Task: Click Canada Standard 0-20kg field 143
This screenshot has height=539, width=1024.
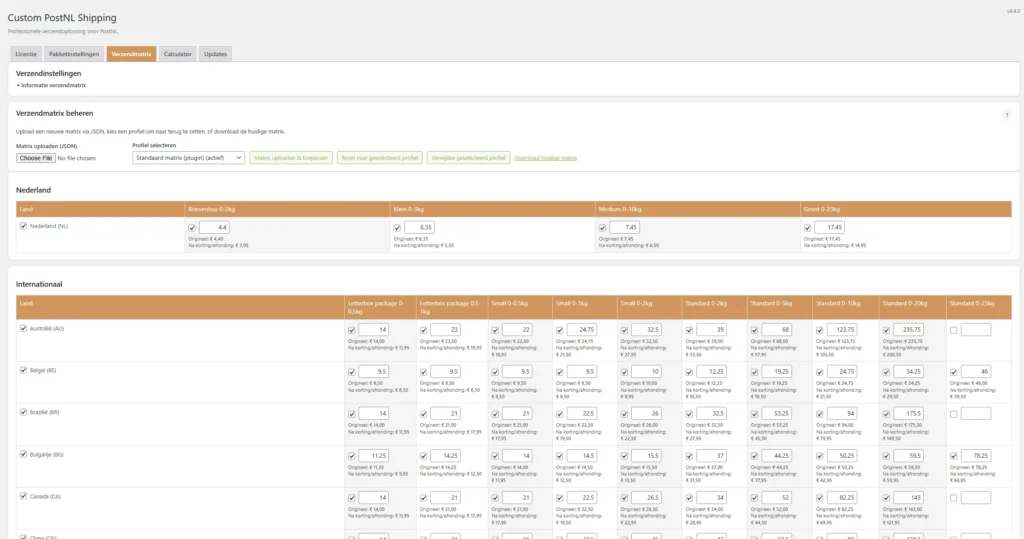Action: tap(908, 497)
